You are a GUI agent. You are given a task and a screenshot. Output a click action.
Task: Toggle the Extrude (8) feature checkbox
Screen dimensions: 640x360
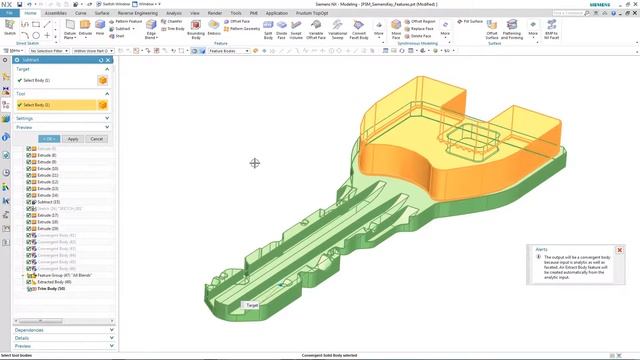tap(29, 155)
